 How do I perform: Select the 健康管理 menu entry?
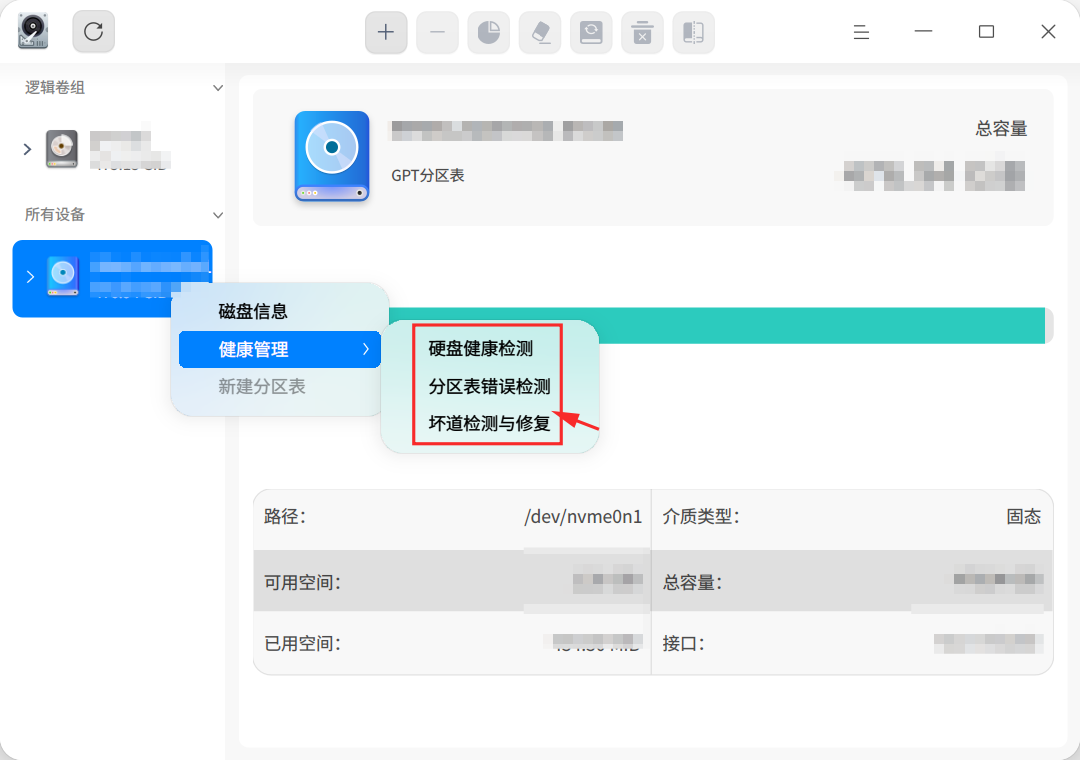pyautogui.click(x=280, y=349)
